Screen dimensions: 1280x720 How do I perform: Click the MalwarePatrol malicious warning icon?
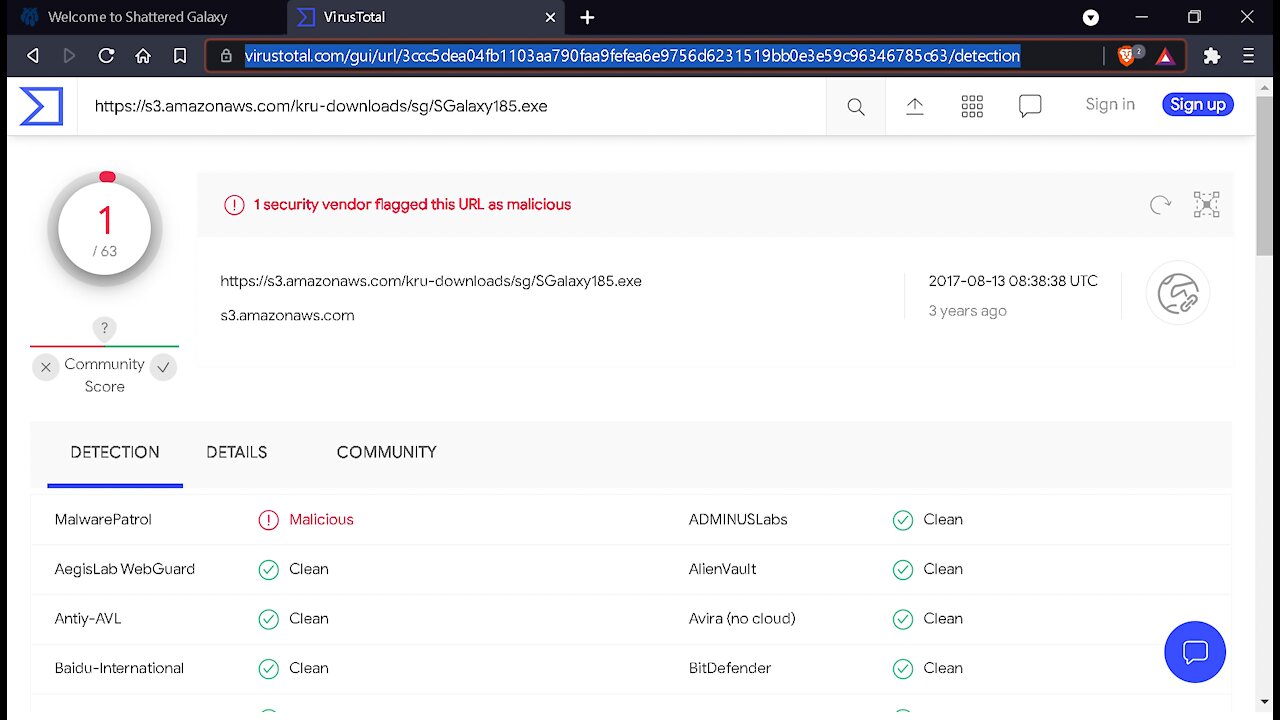pos(268,520)
